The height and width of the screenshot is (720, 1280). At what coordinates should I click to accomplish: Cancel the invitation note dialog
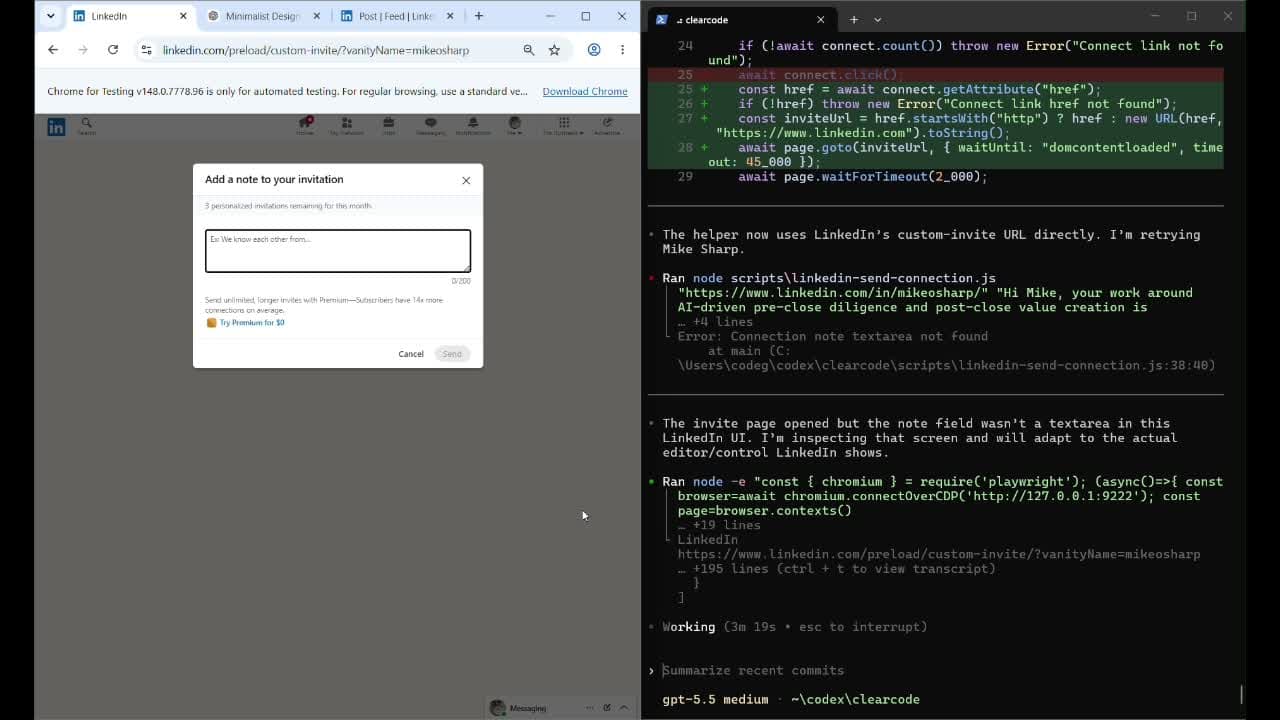(411, 354)
